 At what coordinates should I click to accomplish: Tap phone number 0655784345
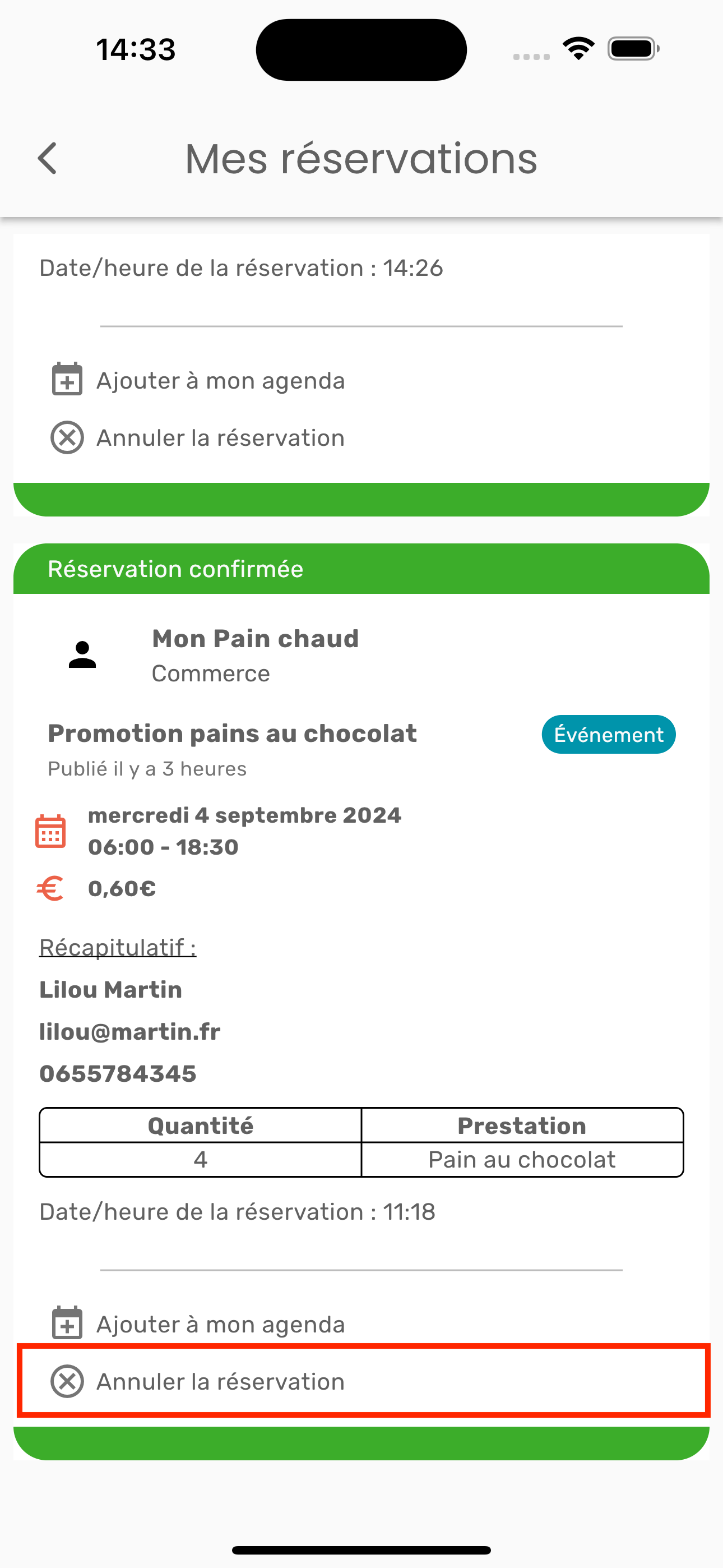click(x=118, y=1074)
